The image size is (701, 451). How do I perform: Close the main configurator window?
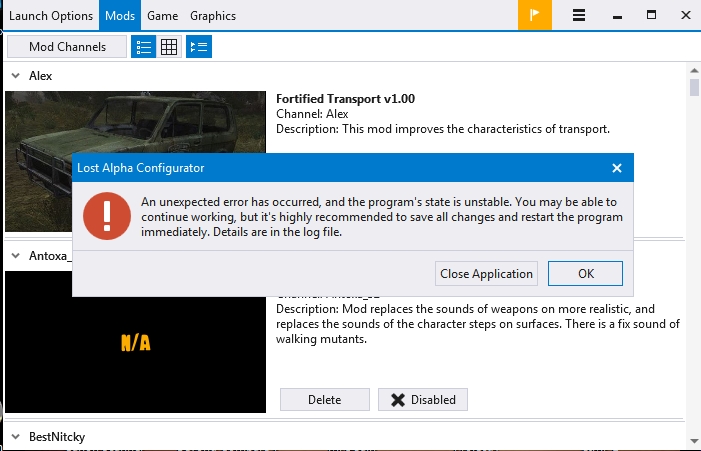686,15
